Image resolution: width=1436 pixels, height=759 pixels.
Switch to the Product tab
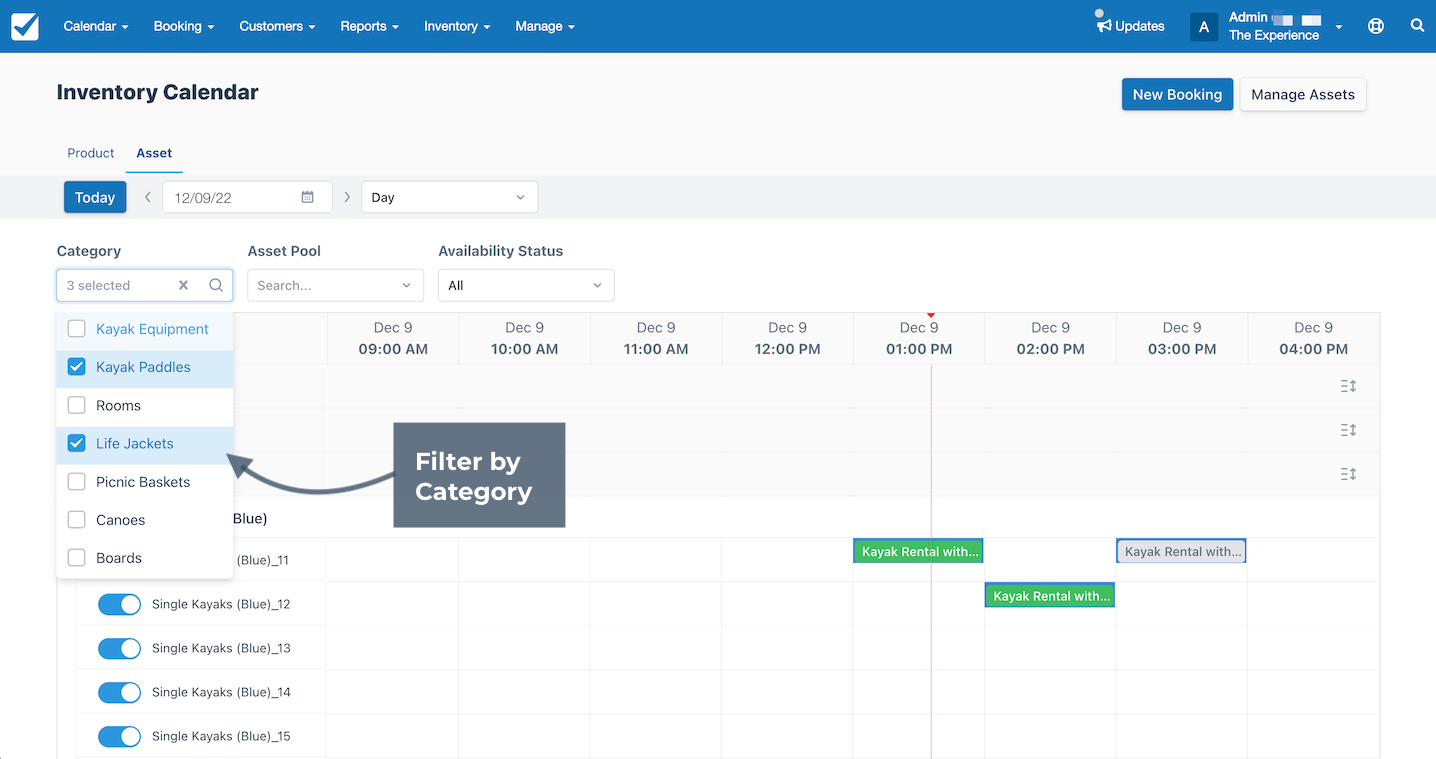91,153
